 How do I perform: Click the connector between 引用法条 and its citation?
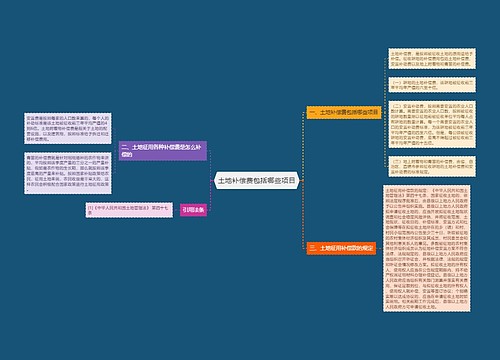[176, 210]
